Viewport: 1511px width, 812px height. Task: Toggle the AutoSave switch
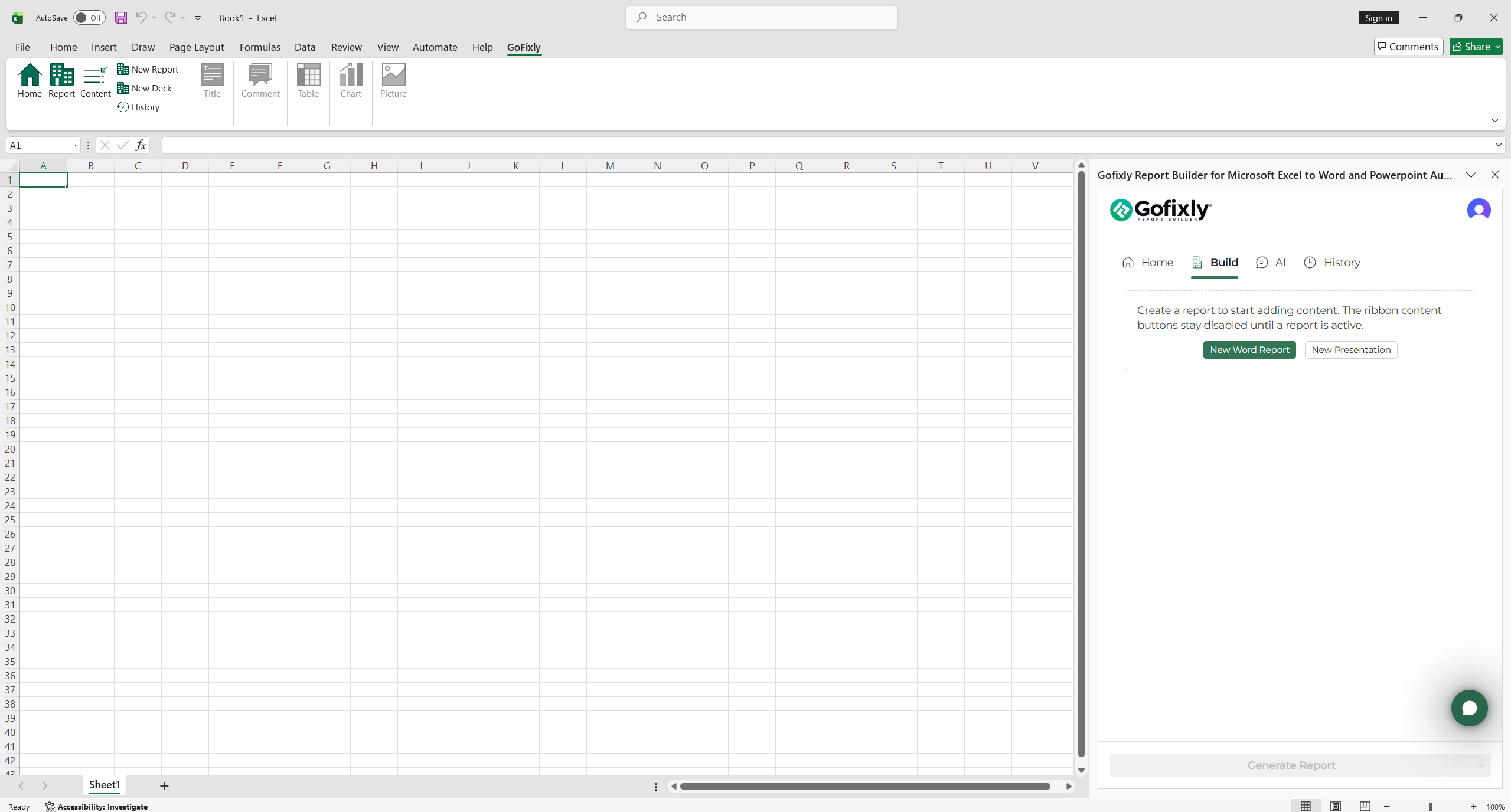[89, 18]
